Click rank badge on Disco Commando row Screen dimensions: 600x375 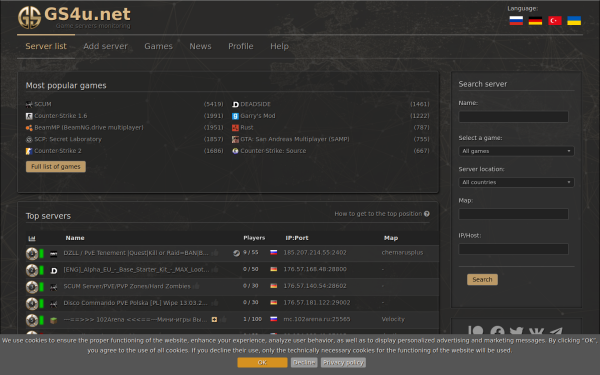[x=32, y=303]
